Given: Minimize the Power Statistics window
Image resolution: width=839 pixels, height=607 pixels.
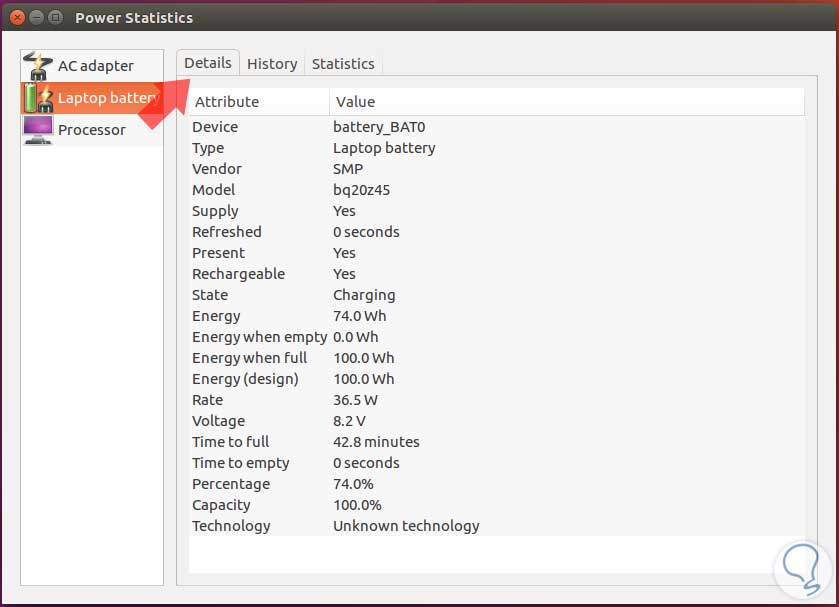Looking at the screenshot, I should pyautogui.click(x=36, y=18).
